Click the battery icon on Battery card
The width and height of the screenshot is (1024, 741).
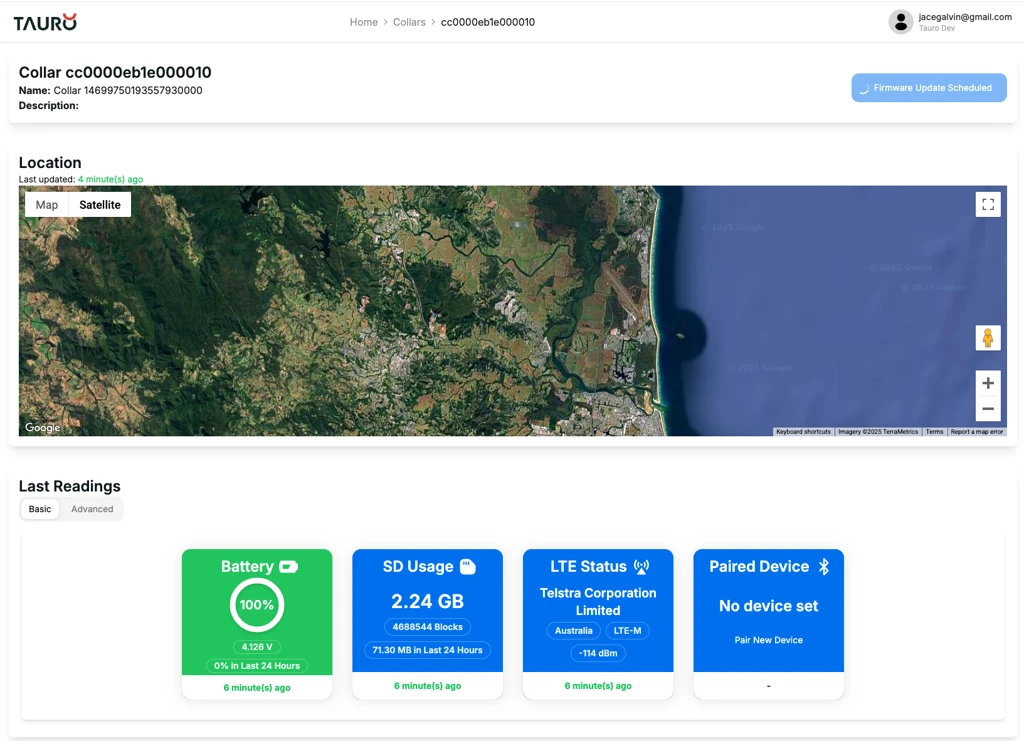coord(288,567)
